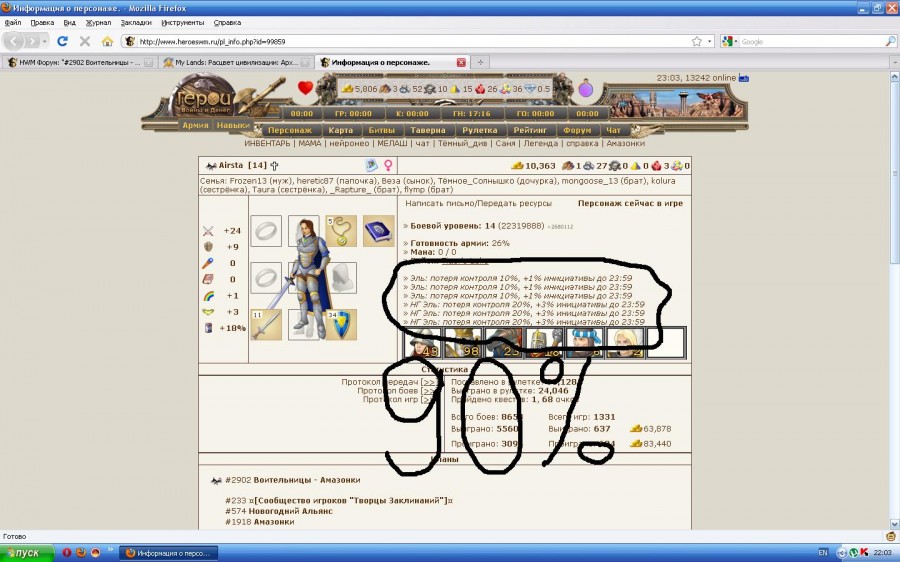The height and width of the screenshot is (562, 900).
Task: Open the scroll icon beside gender symbol
Action: pos(371,165)
